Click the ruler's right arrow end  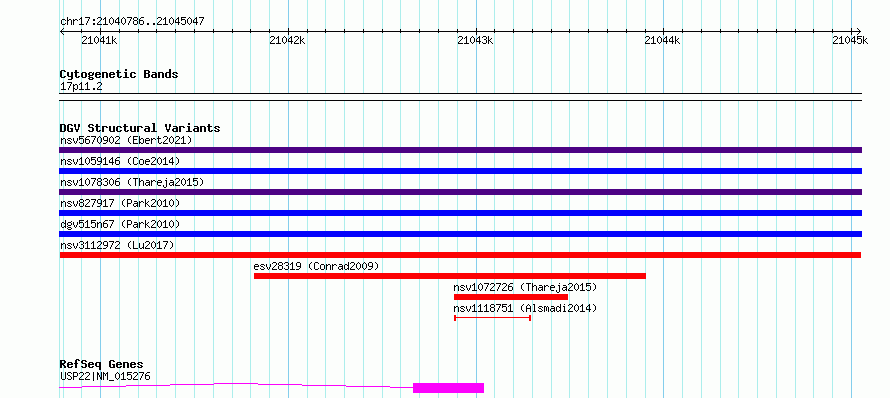tap(859, 32)
